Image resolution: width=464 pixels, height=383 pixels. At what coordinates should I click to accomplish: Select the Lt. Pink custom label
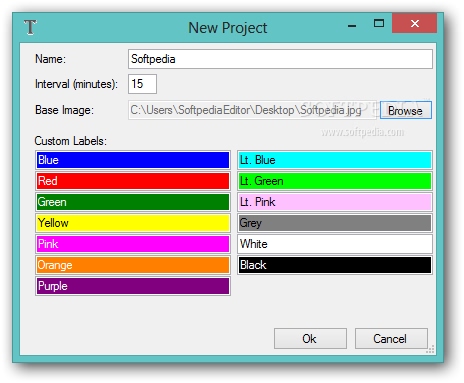(335, 202)
